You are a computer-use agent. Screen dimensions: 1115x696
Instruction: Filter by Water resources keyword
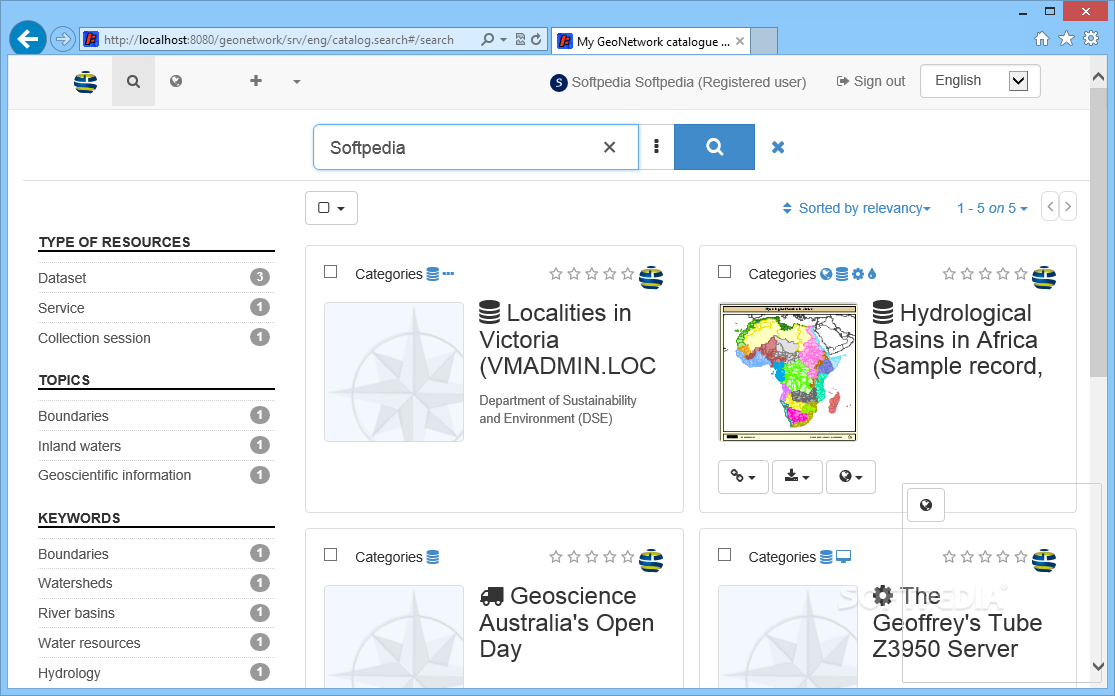(x=155, y=643)
